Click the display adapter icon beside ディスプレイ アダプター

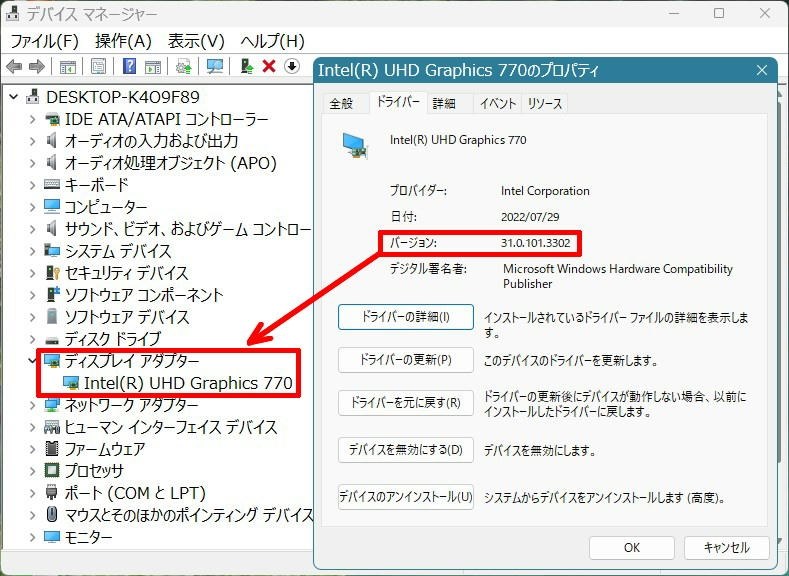coord(52,361)
